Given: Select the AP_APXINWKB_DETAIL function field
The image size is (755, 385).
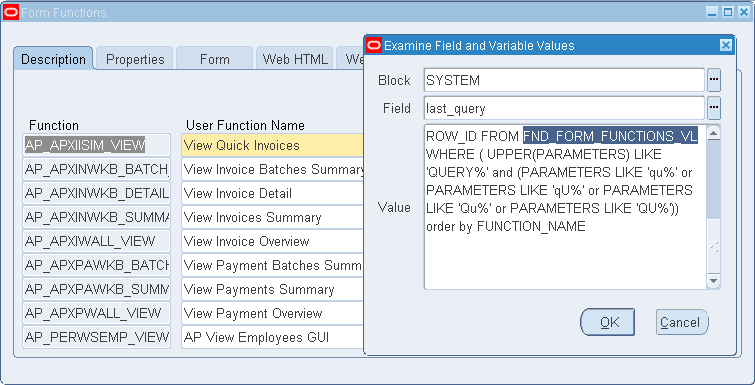Looking at the screenshot, I should pos(96,193).
